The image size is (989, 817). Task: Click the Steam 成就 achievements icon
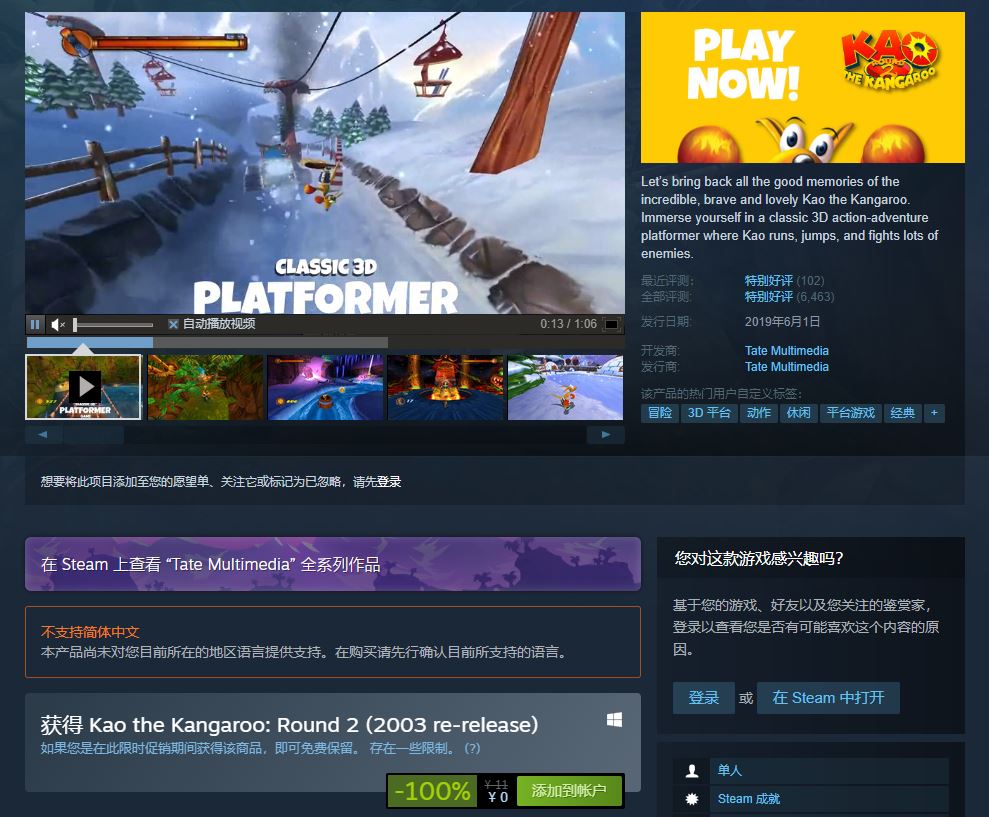coord(692,798)
